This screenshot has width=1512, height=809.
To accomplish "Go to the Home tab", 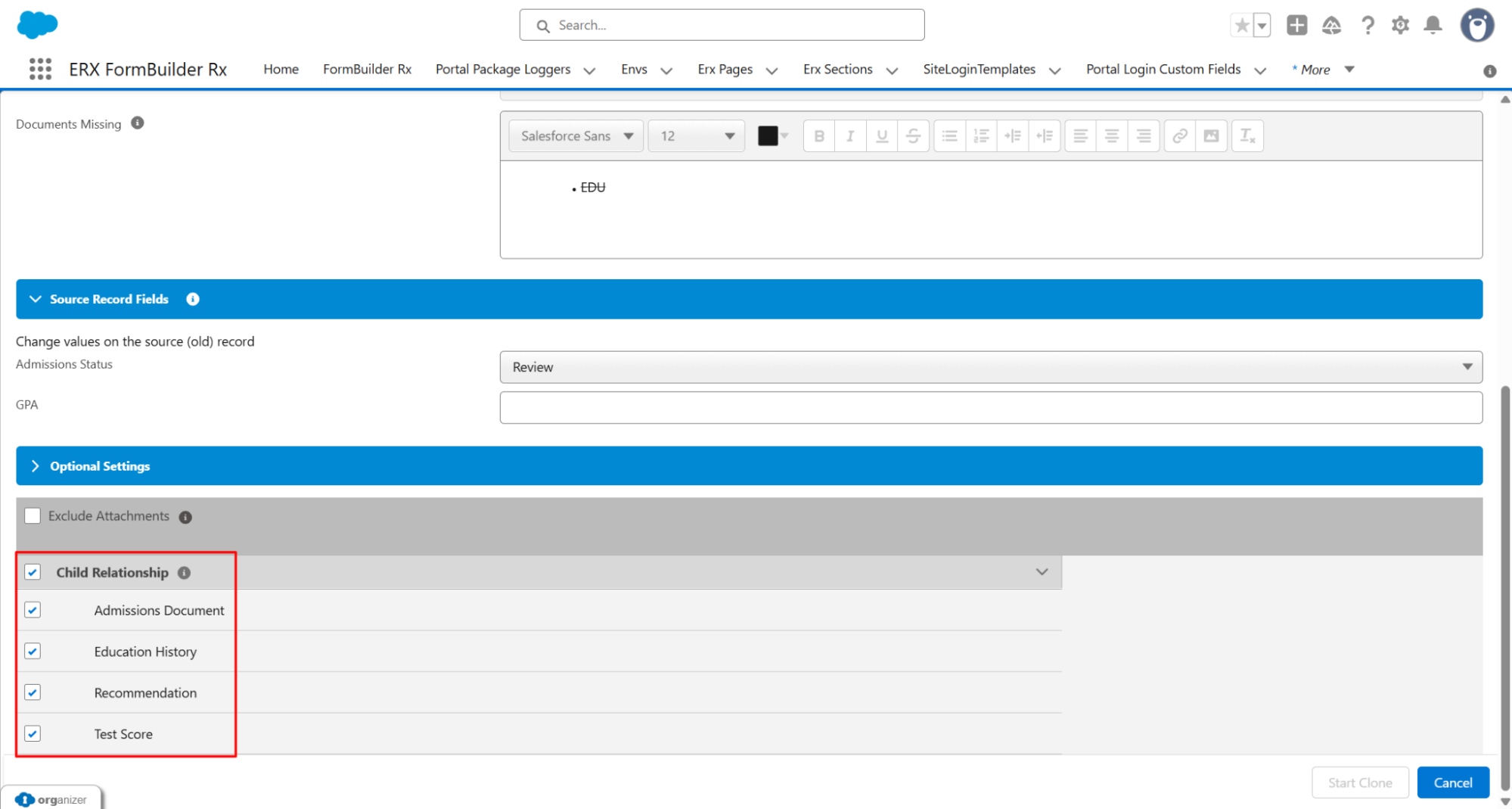I will (x=281, y=70).
